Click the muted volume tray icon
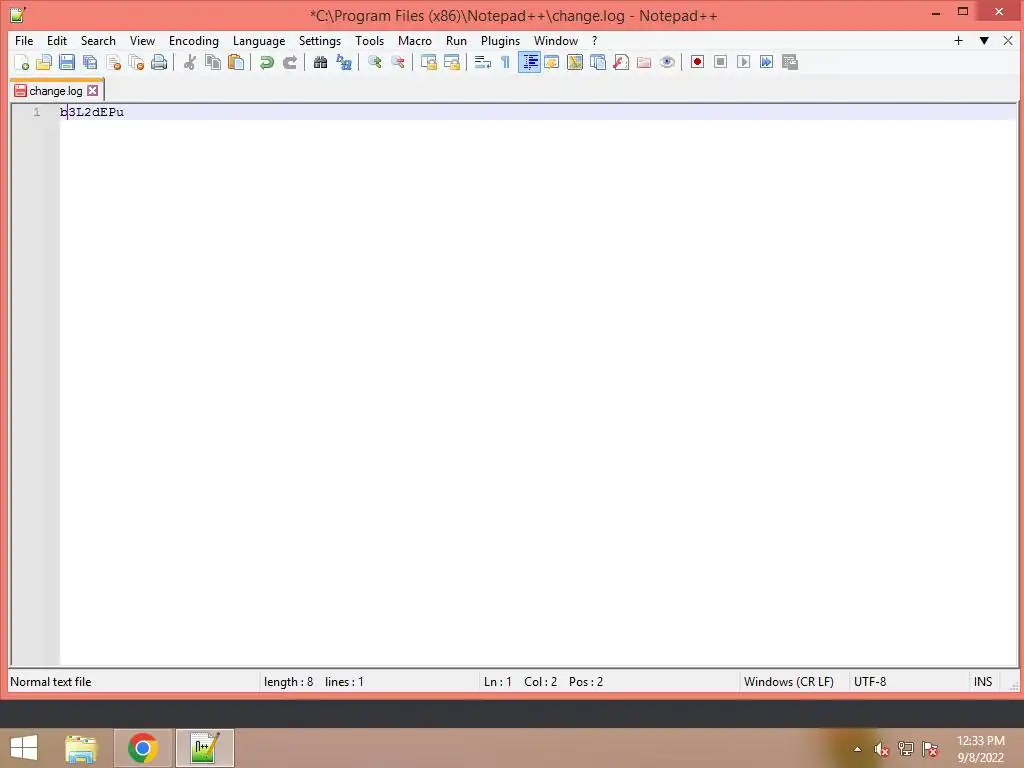 point(882,749)
